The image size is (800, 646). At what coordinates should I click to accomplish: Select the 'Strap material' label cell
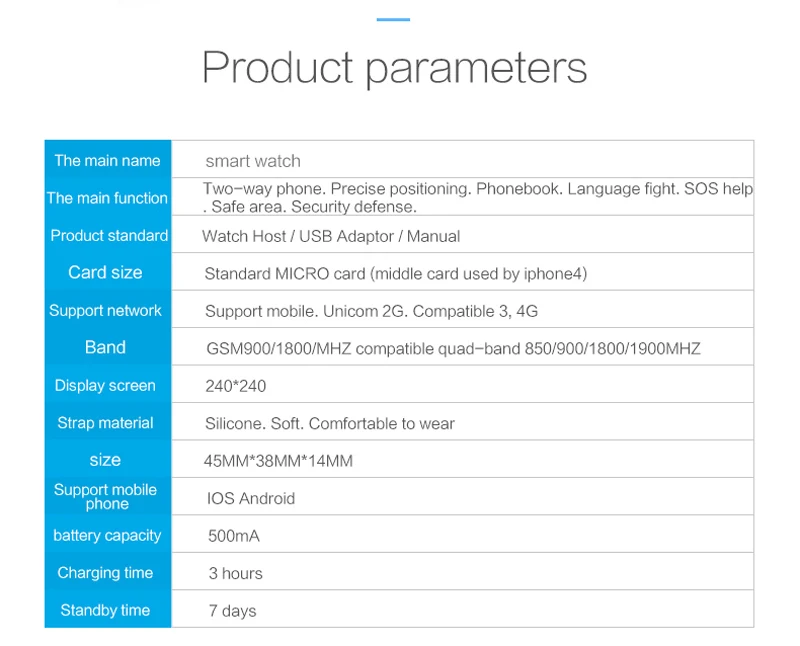tap(108, 423)
